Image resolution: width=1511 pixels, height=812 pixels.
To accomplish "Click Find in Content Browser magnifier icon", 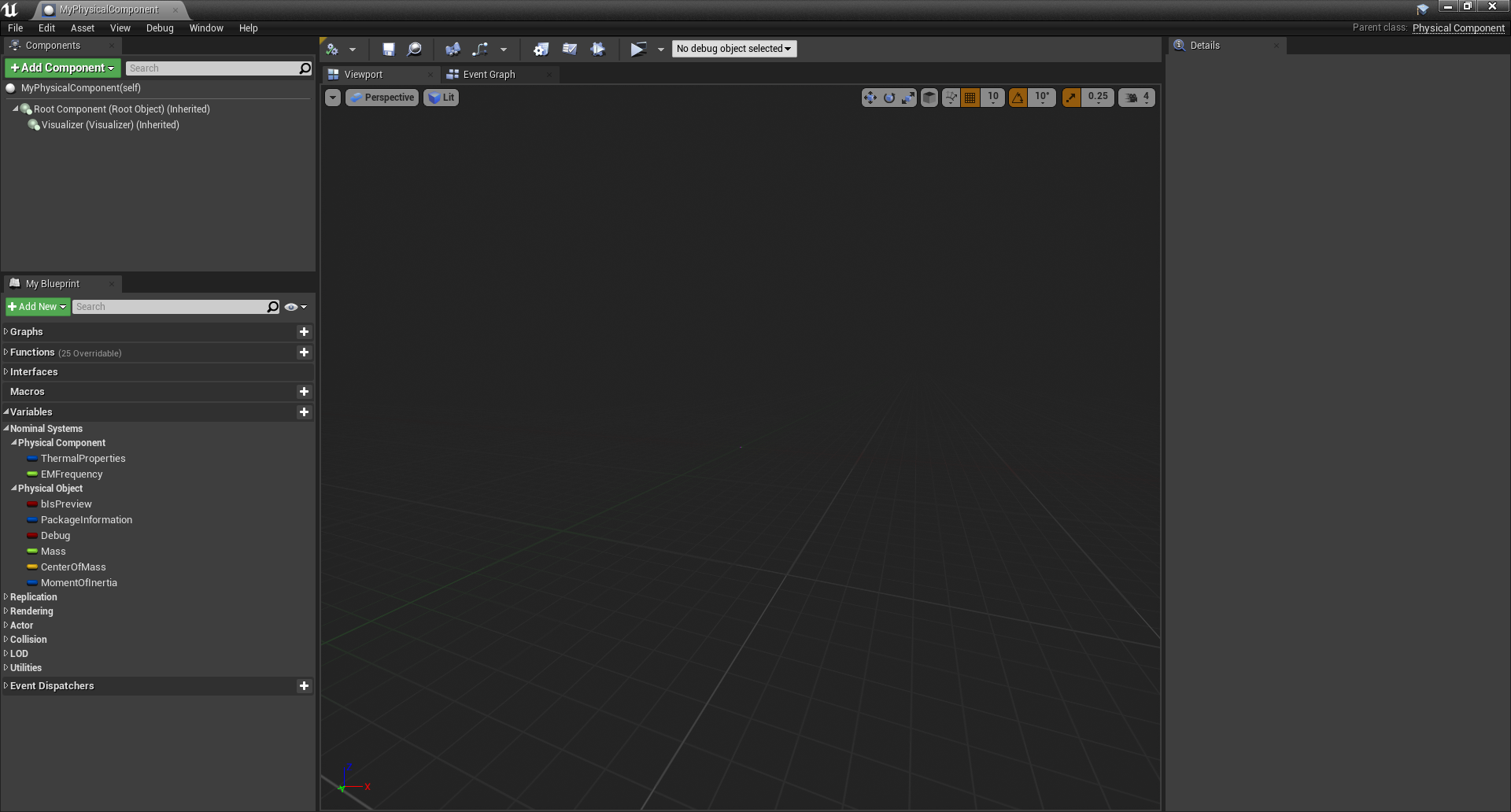I will [415, 49].
